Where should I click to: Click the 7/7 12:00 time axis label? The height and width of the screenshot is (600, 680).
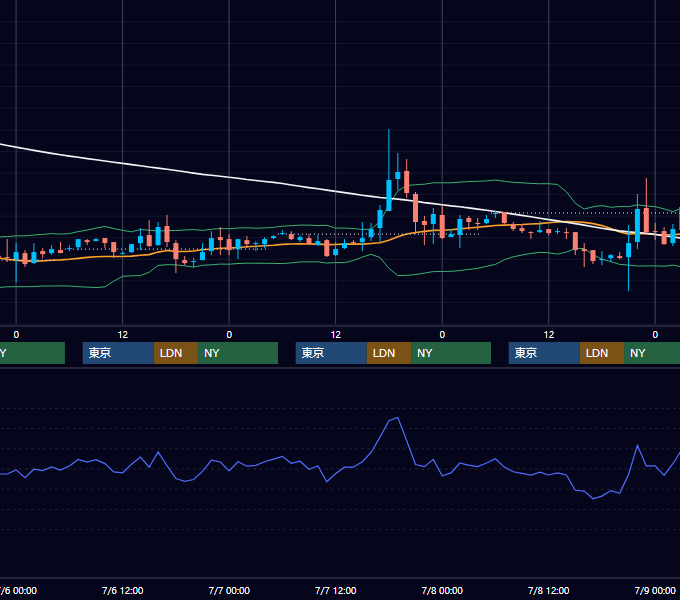336,590
